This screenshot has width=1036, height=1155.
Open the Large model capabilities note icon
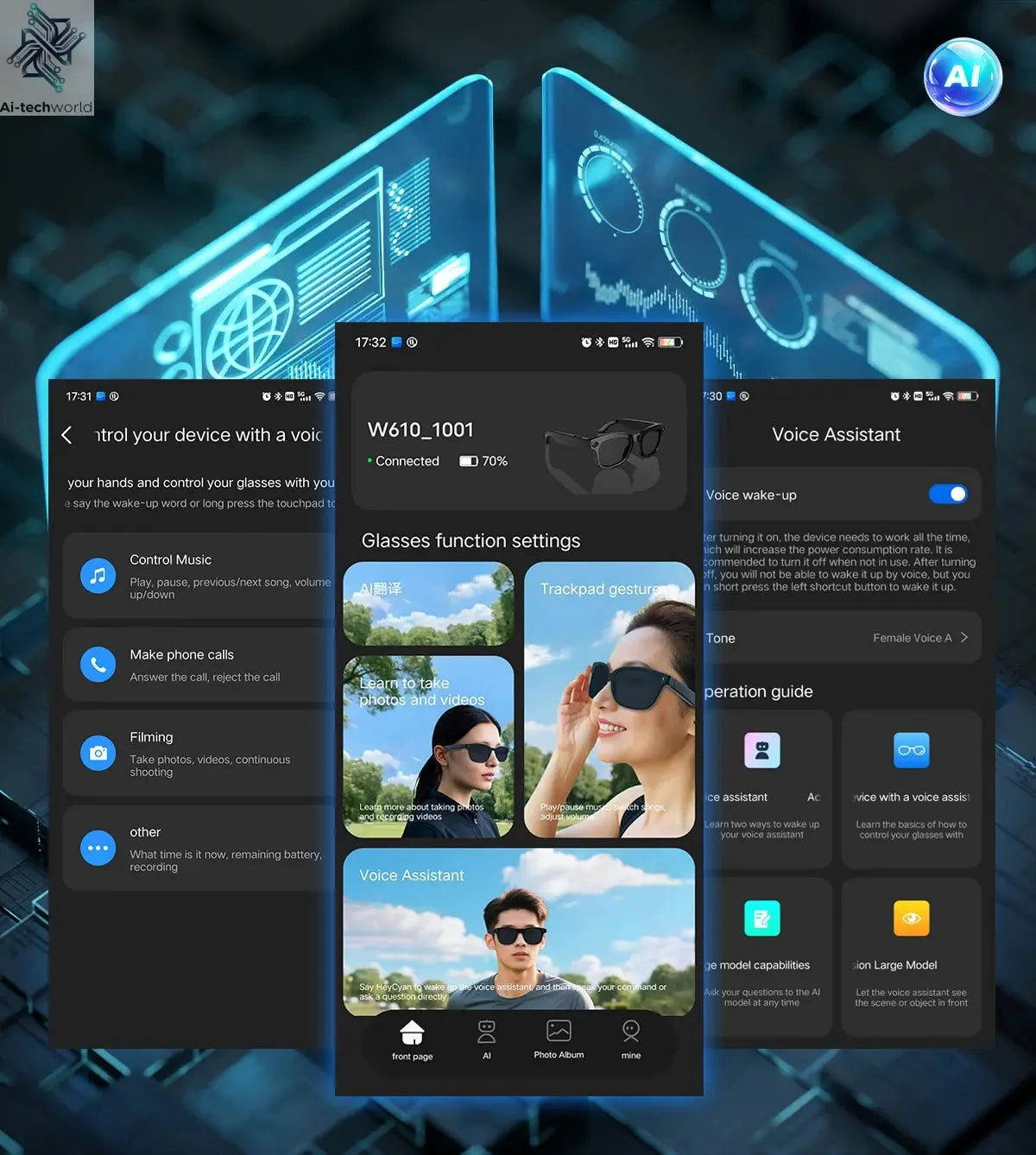pos(762,918)
